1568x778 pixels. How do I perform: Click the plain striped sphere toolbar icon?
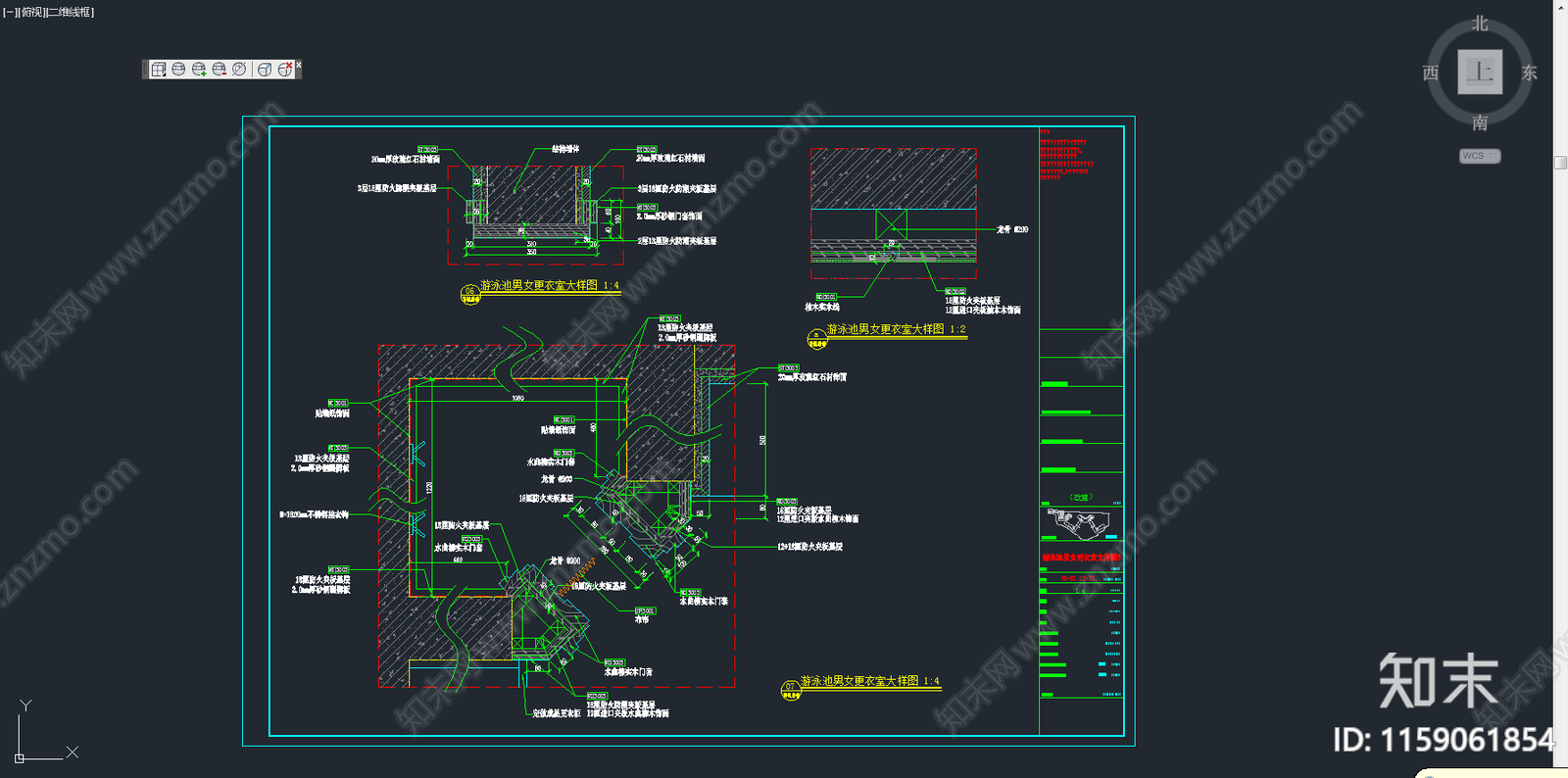point(178,70)
